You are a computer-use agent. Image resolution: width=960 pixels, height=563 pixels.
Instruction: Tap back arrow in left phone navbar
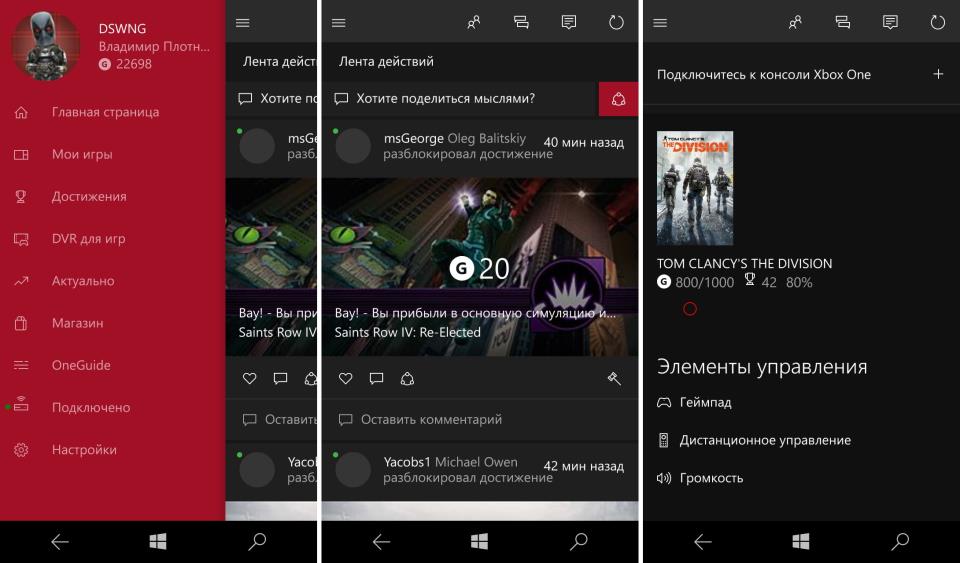(x=59, y=542)
